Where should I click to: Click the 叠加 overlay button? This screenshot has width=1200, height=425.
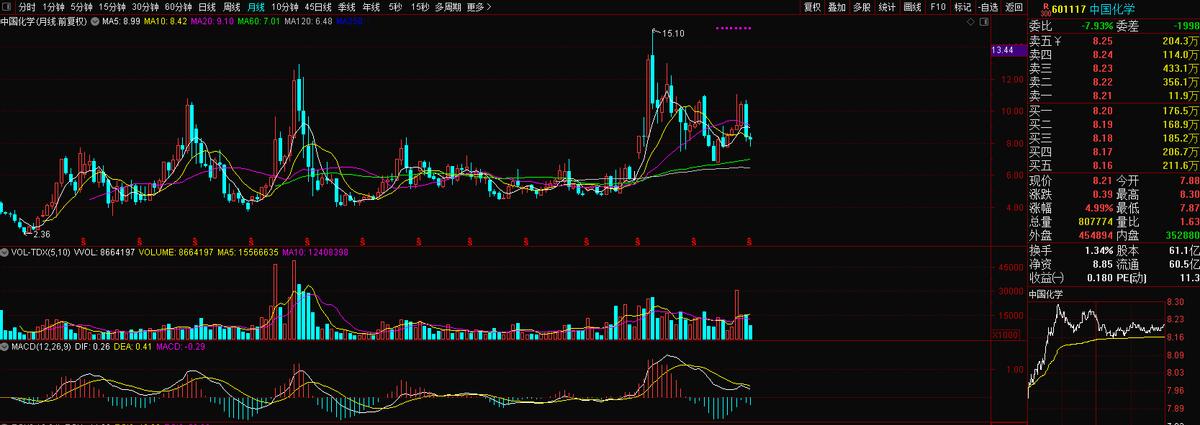(837, 6)
